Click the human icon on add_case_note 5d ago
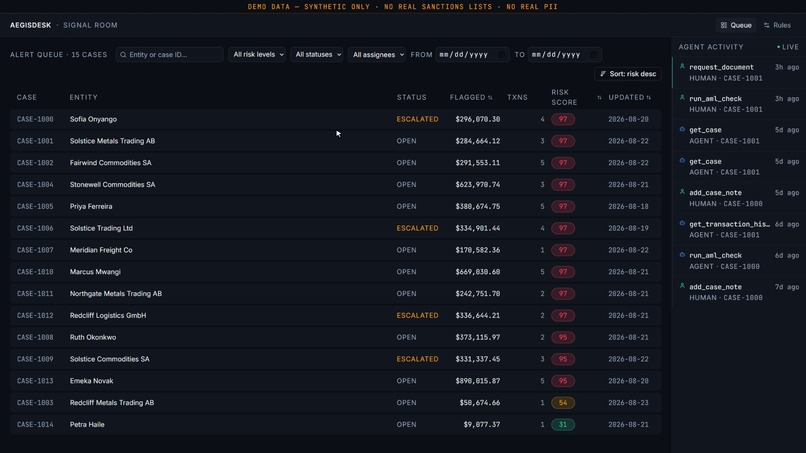The height and width of the screenshot is (453, 806). tap(682, 192)
